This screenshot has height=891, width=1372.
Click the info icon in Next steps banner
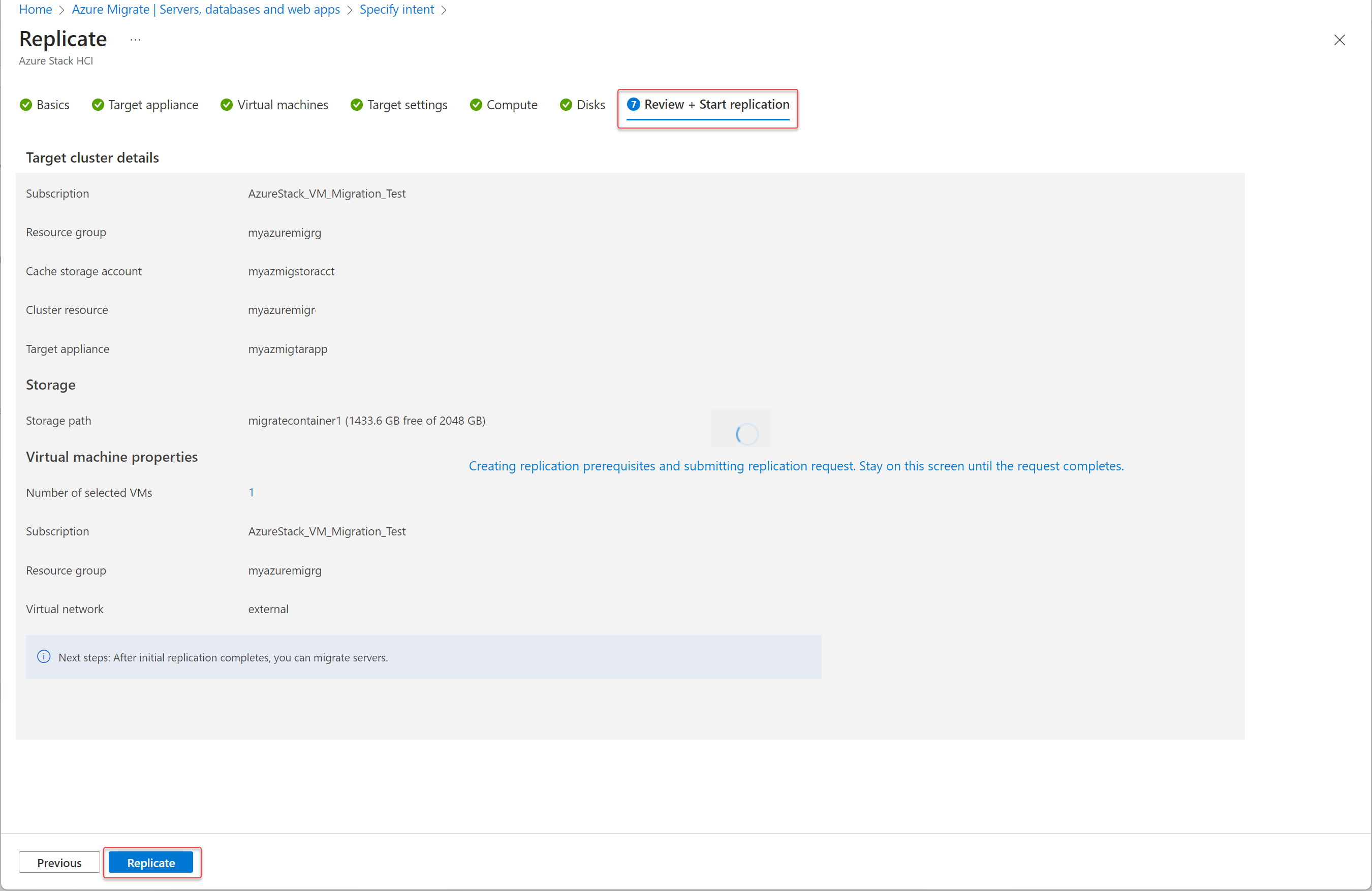(x=44, y=656)
